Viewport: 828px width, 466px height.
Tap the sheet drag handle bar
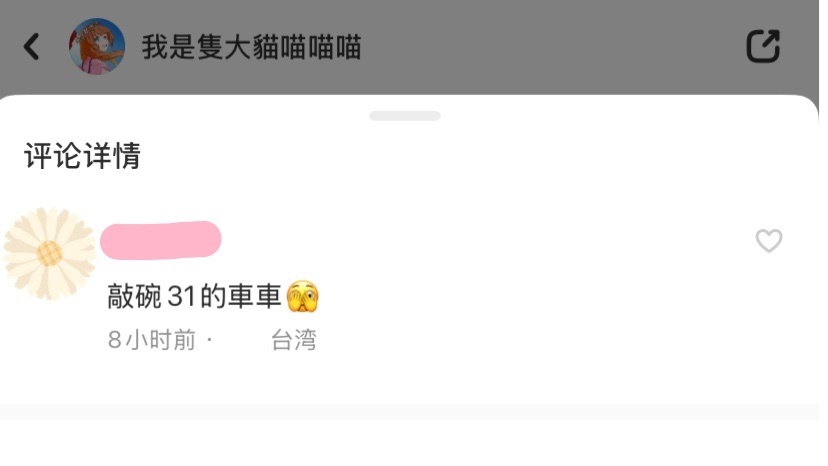[405, 116]
